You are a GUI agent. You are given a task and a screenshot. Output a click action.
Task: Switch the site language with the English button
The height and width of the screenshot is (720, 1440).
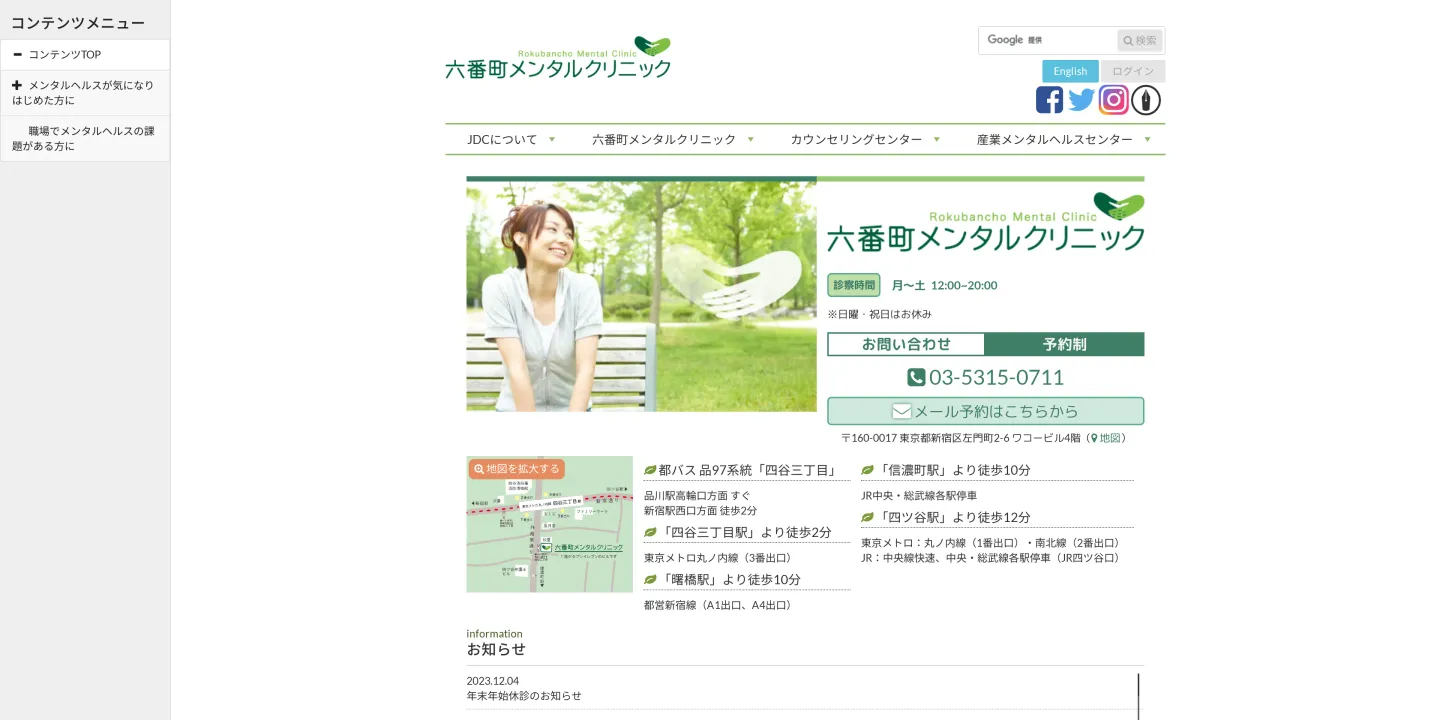(1070, 71)
